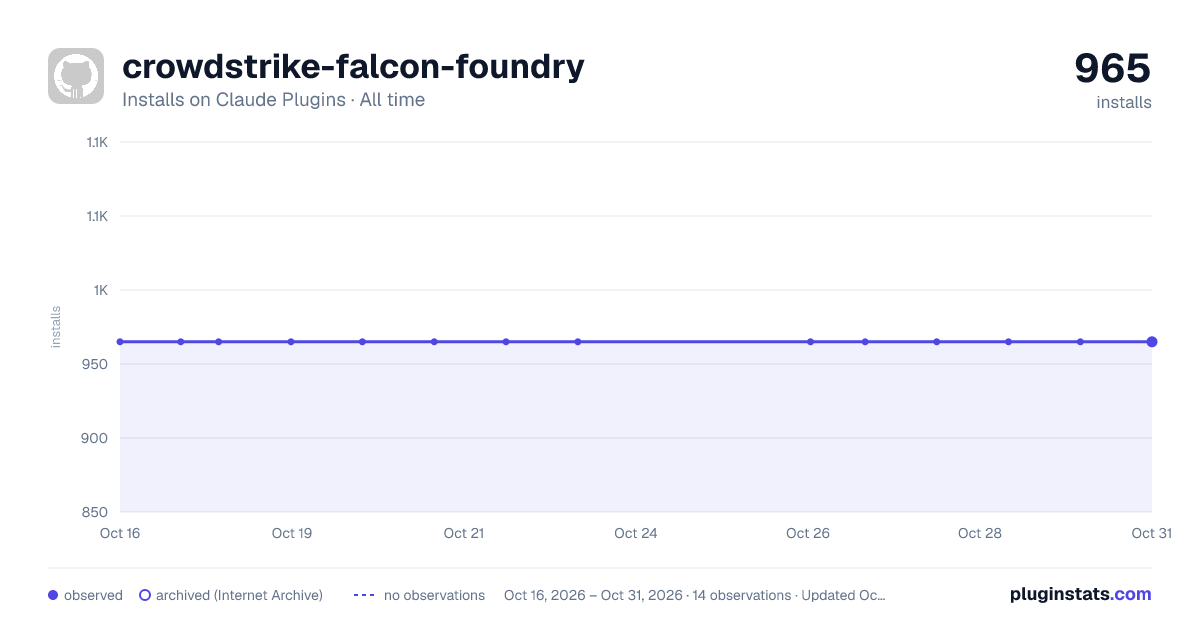Click the 1K y-axis label
This screenshot has width=1200, height=630.
click(x=101, y=290)
